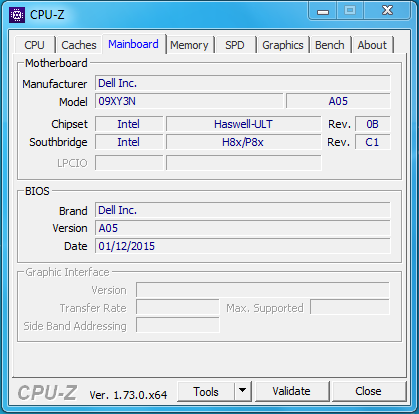Close the window with the X button

click(387, 11)
